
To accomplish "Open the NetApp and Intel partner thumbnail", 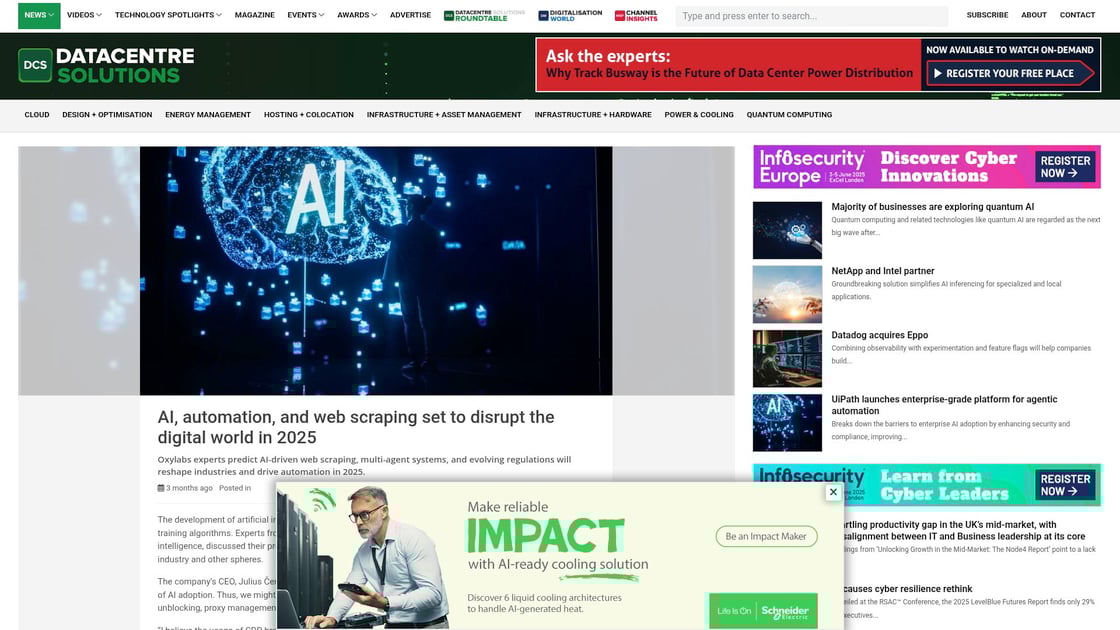I will click(x=787, y=294).
